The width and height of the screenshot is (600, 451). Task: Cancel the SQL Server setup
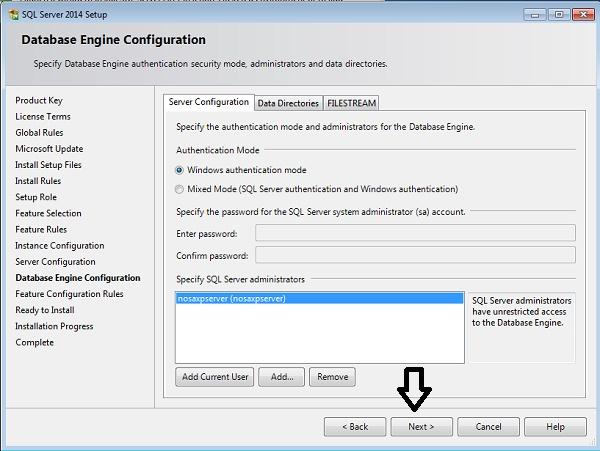pyautogui.click(x=488, y=426)
